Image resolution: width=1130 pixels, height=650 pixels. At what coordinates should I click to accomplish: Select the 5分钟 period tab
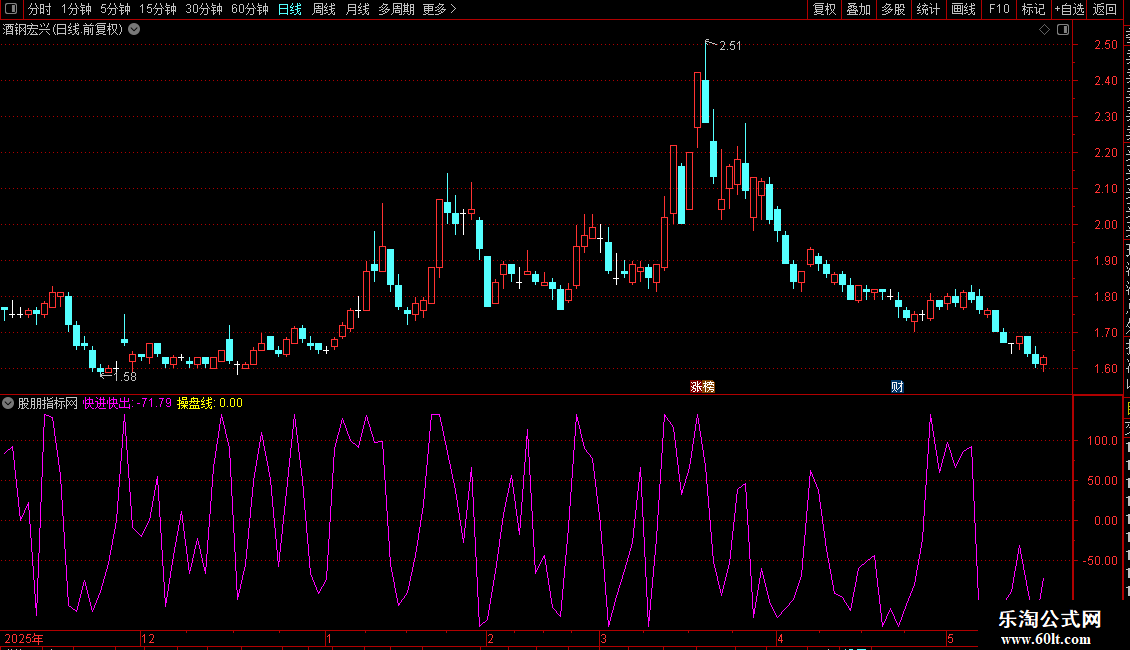(115, 9)
